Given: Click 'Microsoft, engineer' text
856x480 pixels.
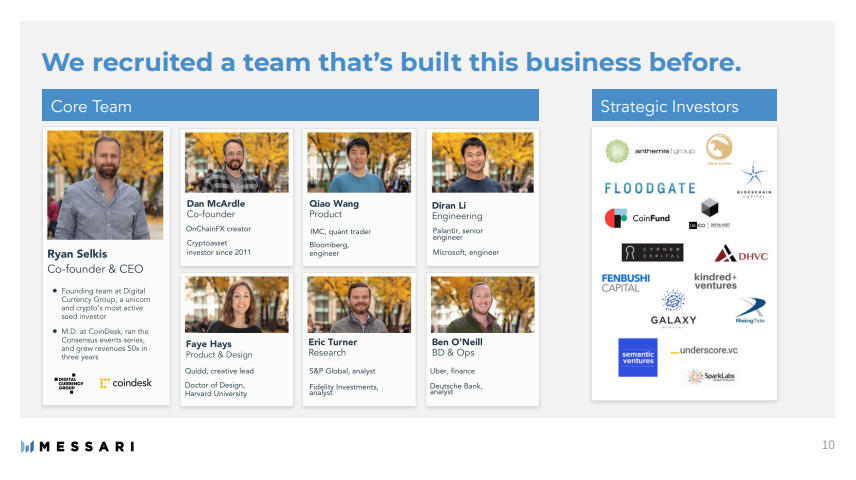Looking at the screenshot, I should [466, 252].
